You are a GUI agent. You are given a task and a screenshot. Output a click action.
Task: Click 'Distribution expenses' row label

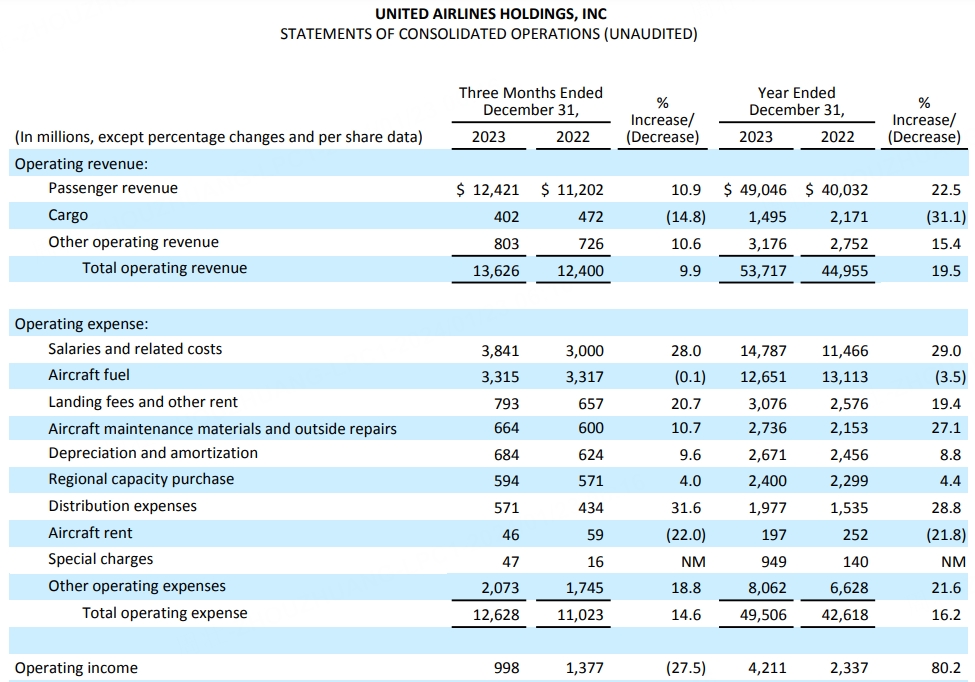[122, 506]
